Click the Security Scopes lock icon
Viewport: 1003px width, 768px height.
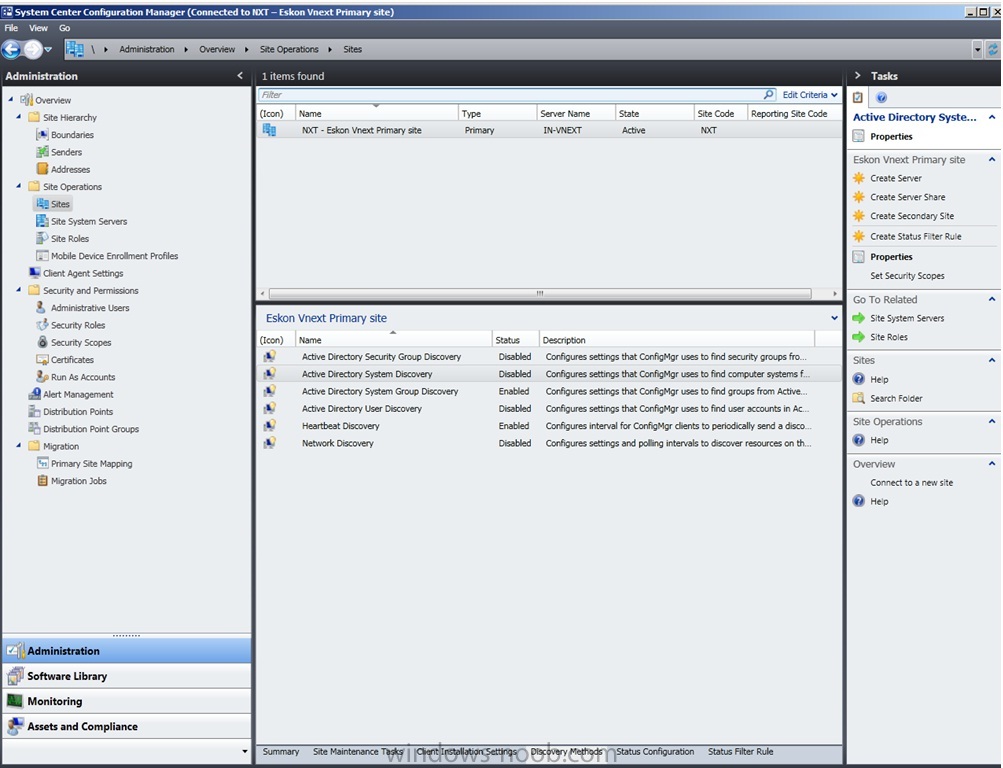[x=42, y=341]
